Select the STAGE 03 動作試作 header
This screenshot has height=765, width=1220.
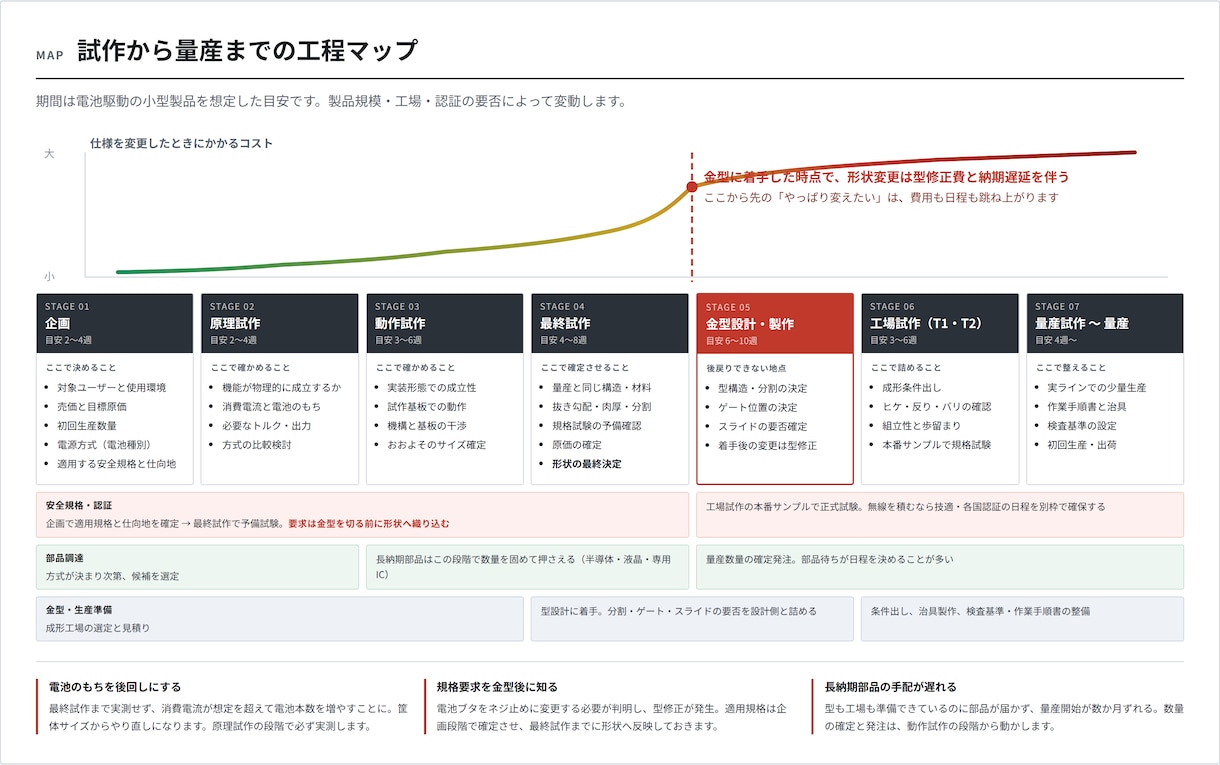click(x=444, y=323)
